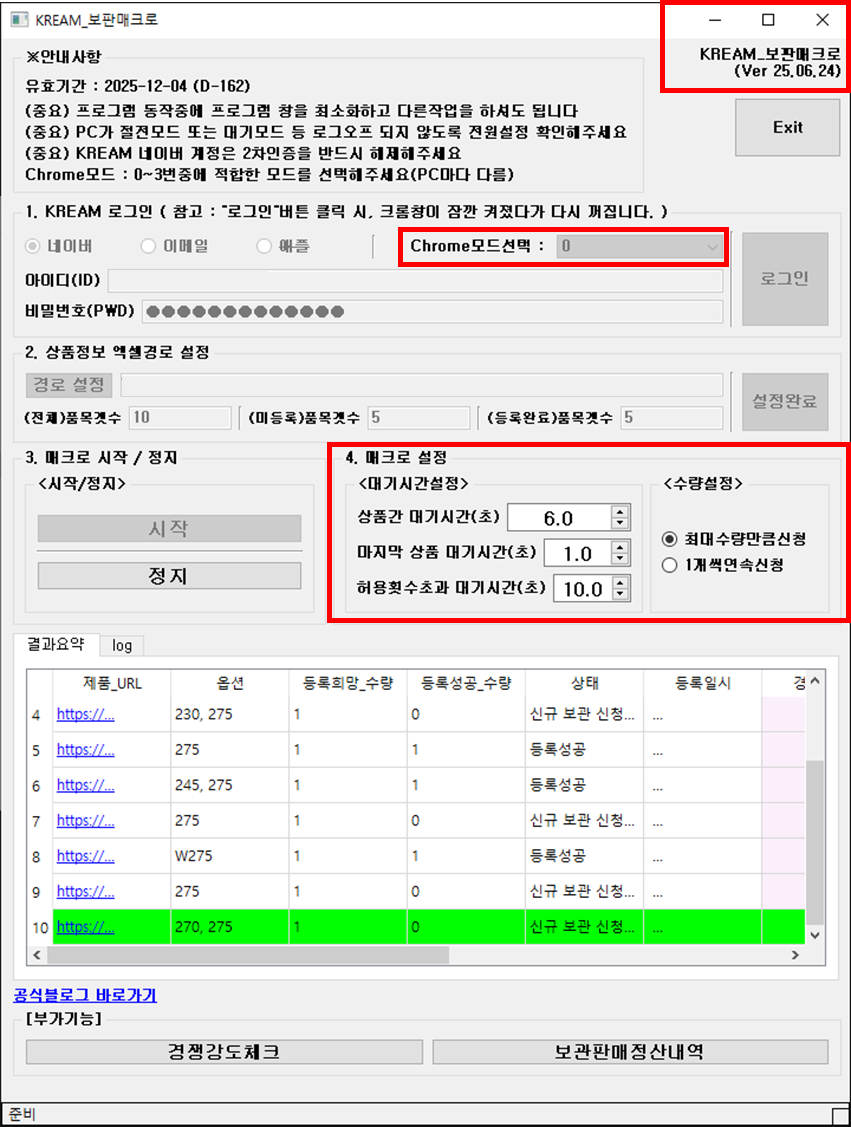Image resolution: width=851 pixels, height=1127 pixels.
Task: Click the (전체)품목갯수 field
Action: click(x=180, y=418)
